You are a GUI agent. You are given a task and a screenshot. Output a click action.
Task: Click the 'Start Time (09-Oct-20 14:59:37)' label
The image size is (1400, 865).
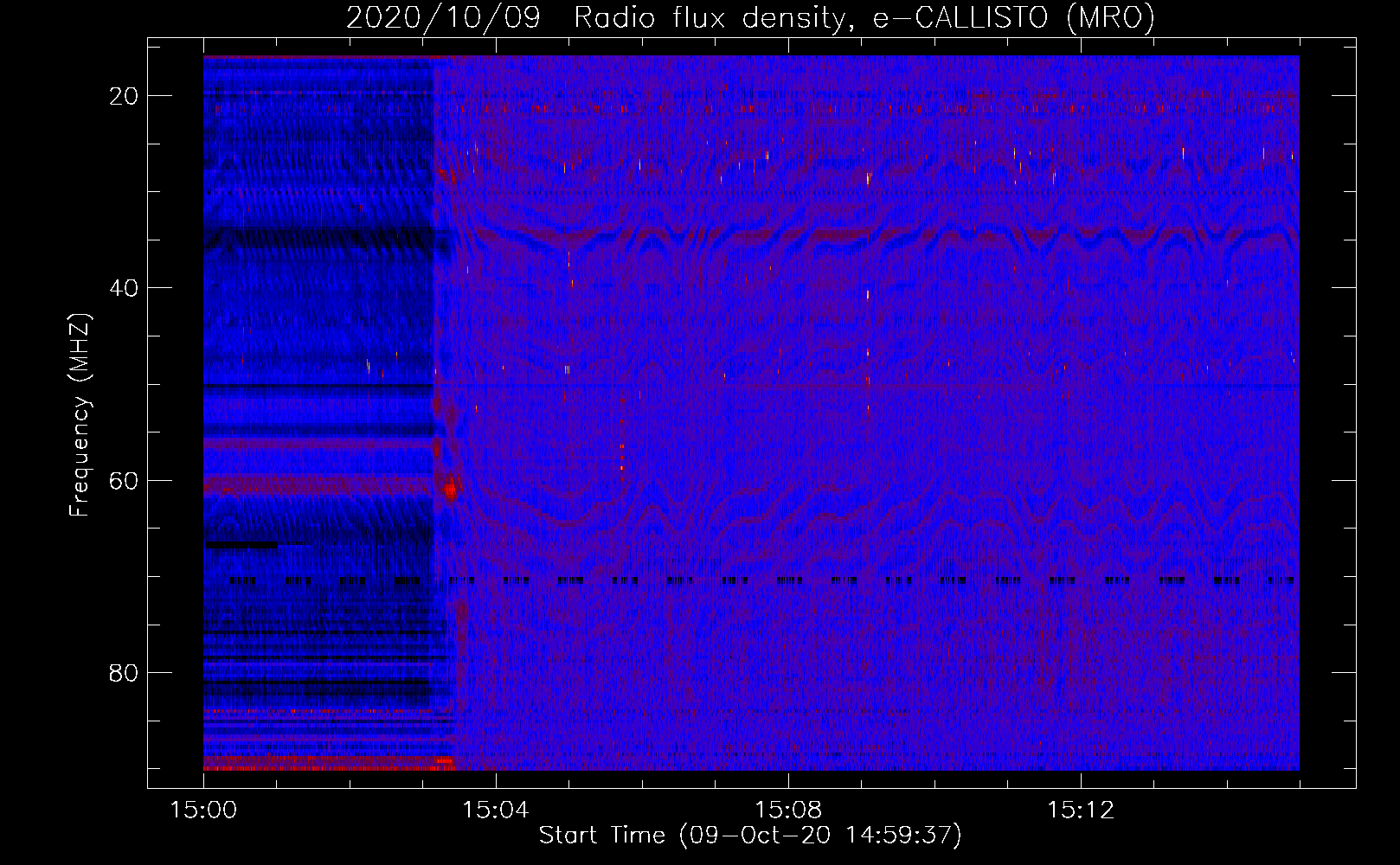tap(750, 836)
